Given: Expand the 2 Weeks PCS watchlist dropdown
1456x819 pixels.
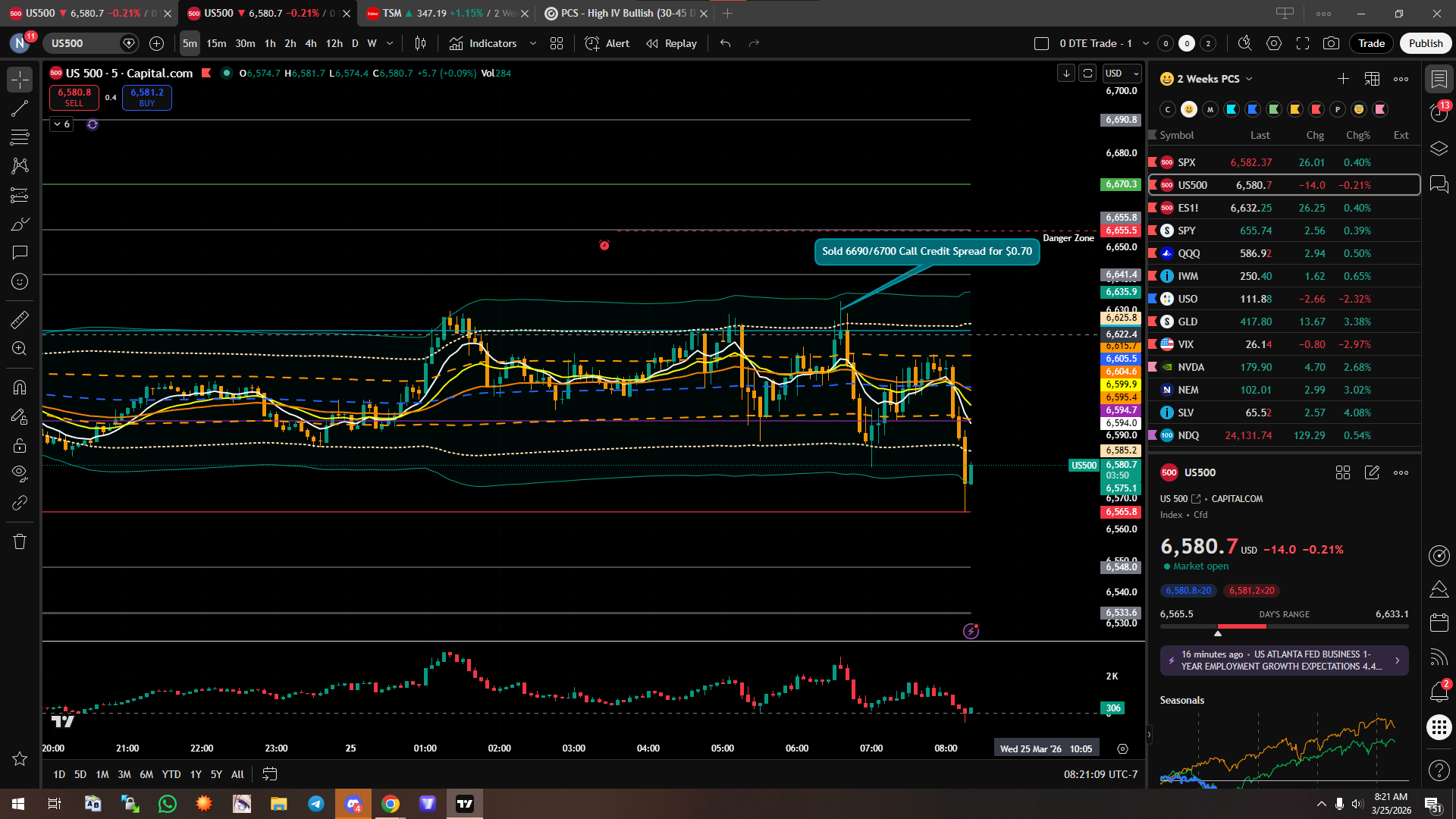Looking at the screenshot, I should [x=1249, y=79].
